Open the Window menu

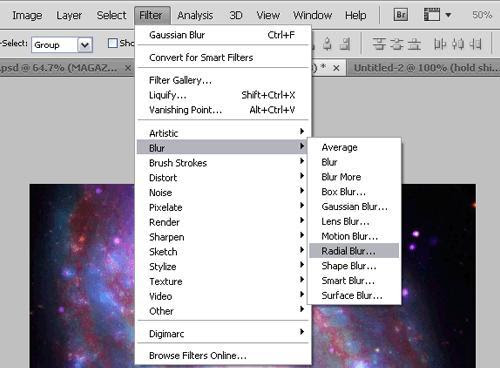pos(312,15)
